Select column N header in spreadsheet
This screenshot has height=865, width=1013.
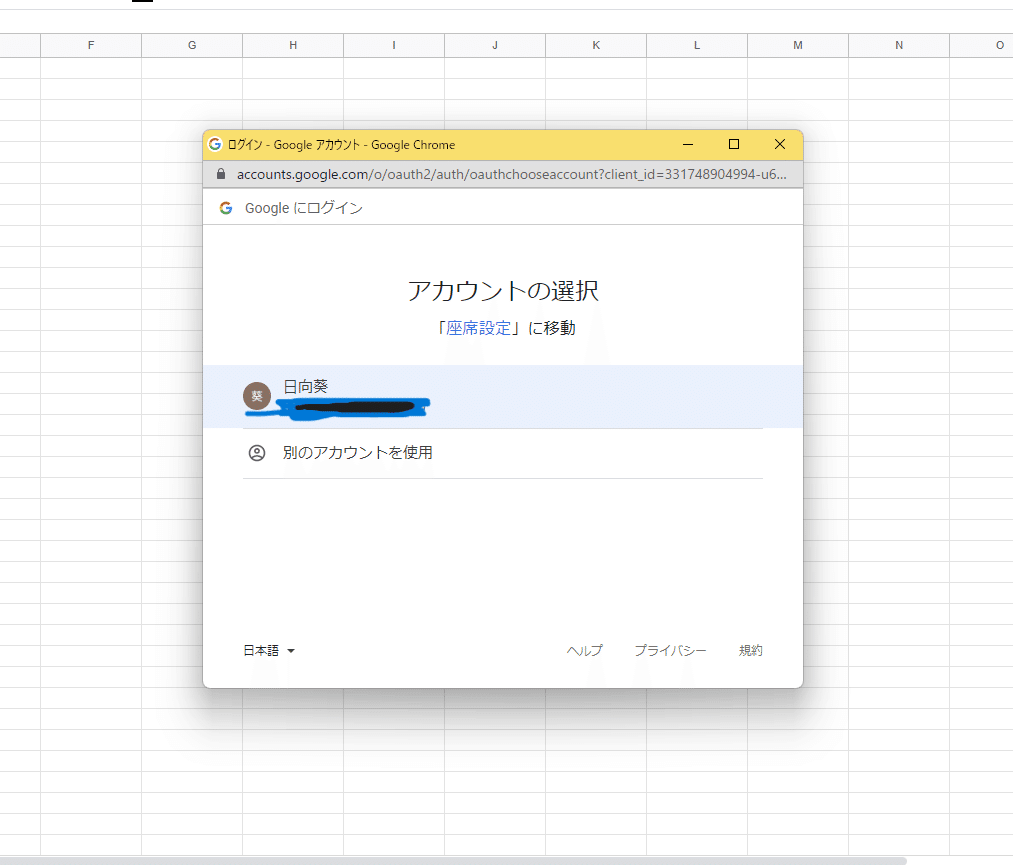[x=899, y=45]
